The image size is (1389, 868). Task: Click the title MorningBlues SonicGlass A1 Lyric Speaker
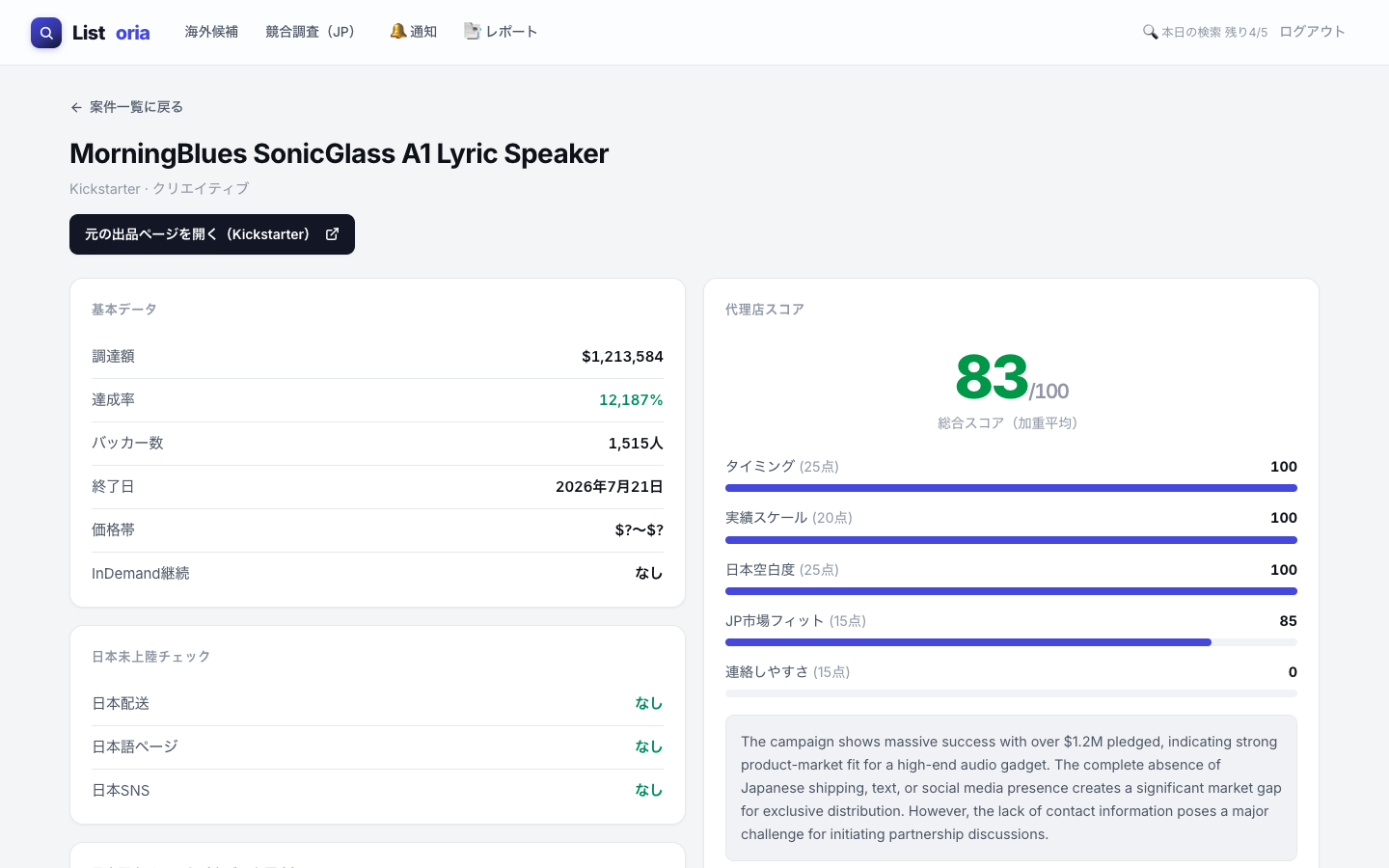(339, 153)
